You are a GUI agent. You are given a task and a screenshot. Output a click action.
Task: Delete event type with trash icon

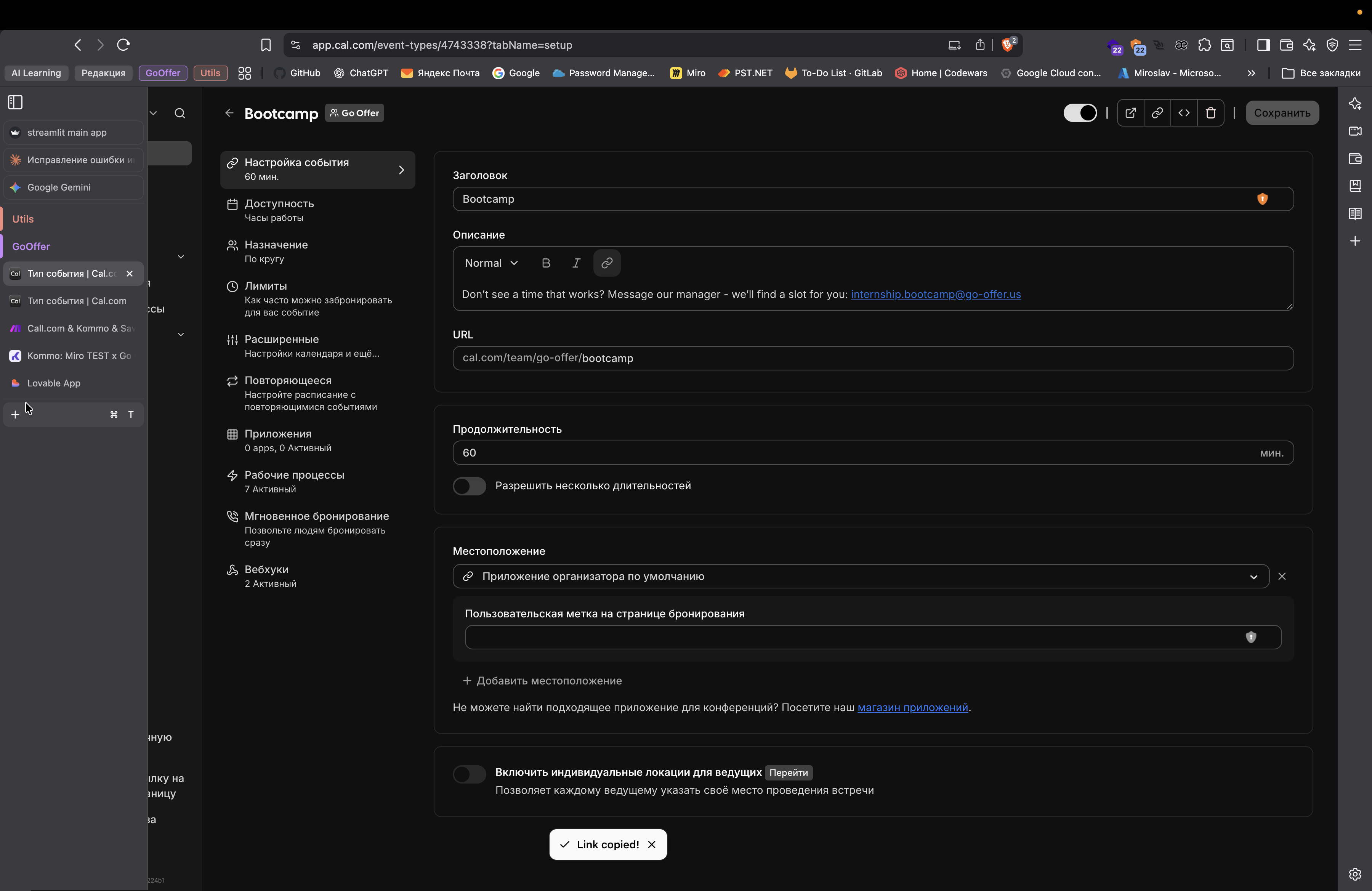(x=1210, y=113)
